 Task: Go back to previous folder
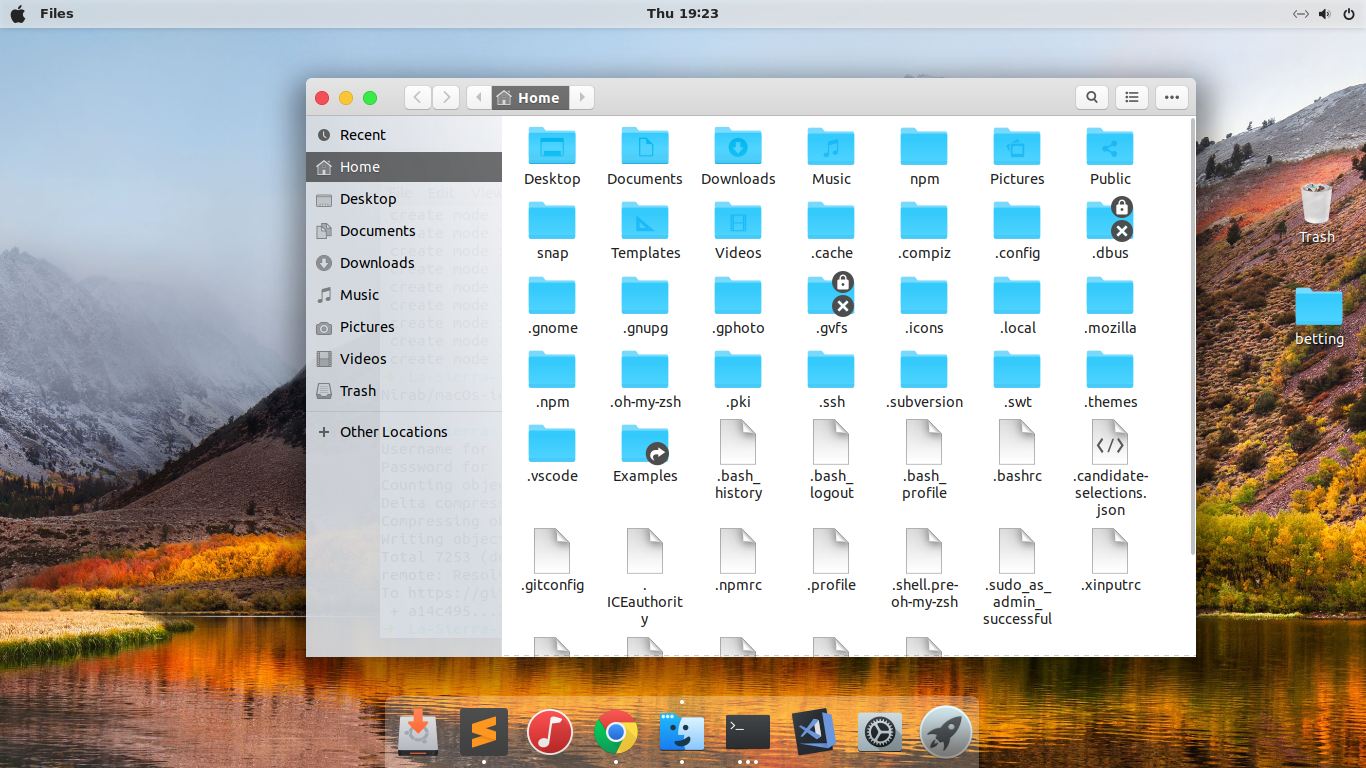point(418,97)
